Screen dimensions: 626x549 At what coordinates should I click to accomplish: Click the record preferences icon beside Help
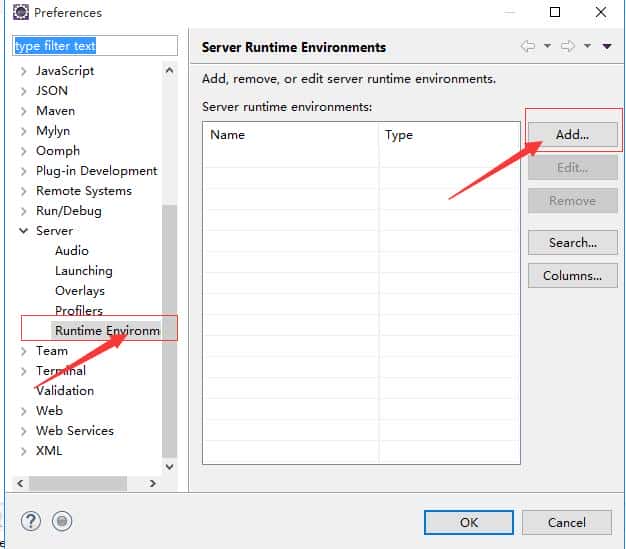pyautogui.click(x=62, y=521)
